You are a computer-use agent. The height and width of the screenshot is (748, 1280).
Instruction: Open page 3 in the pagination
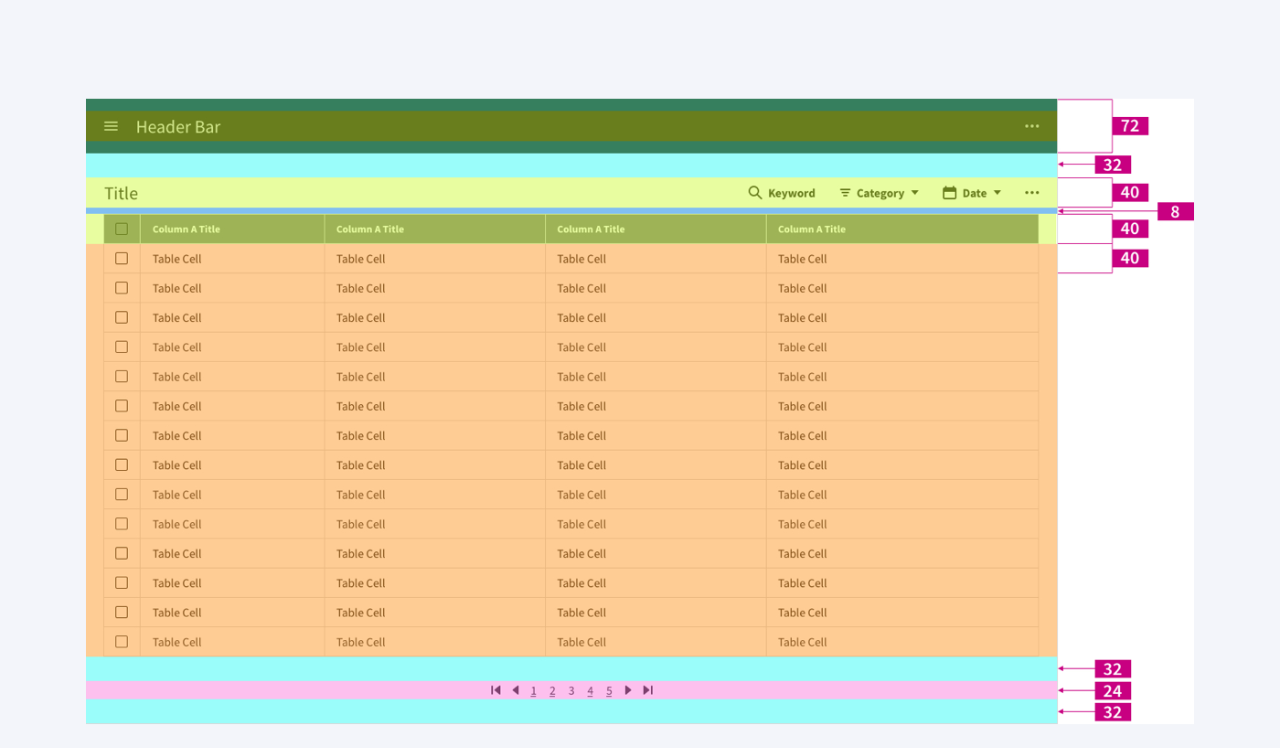tap(571, 691)
